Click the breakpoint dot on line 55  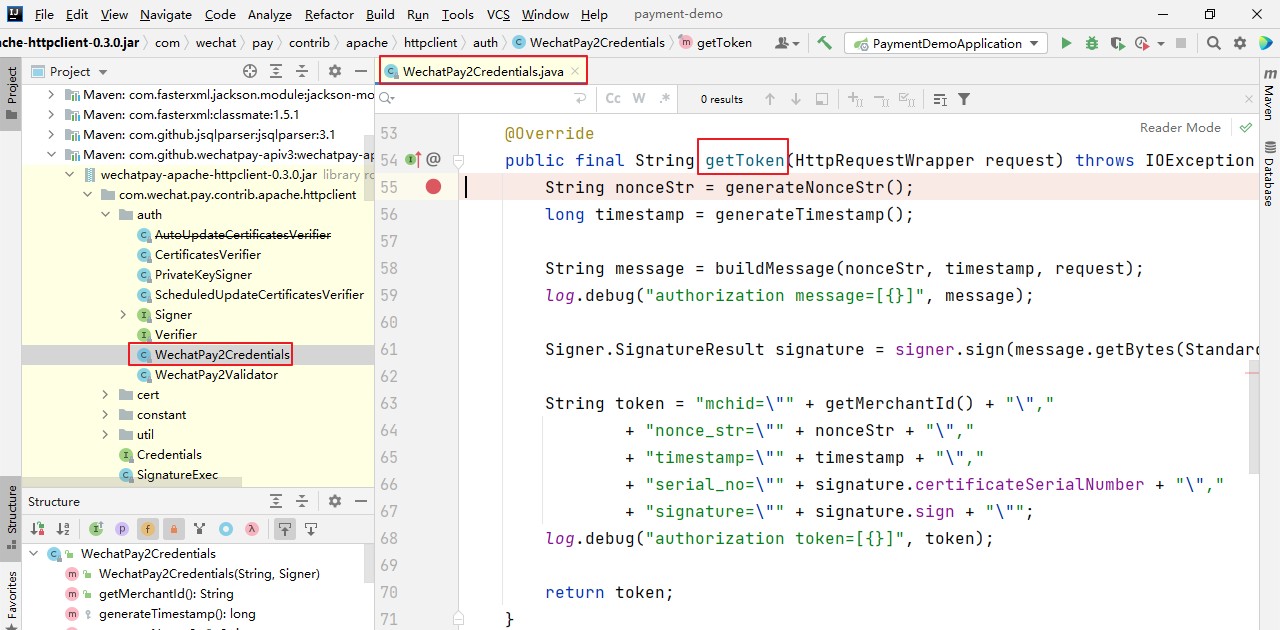click(433, 187)
